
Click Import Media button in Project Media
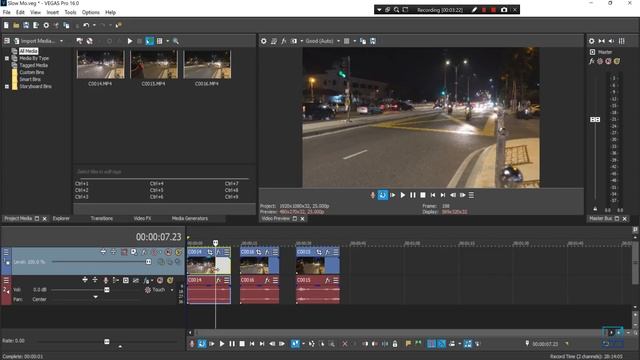click(34, 41)
